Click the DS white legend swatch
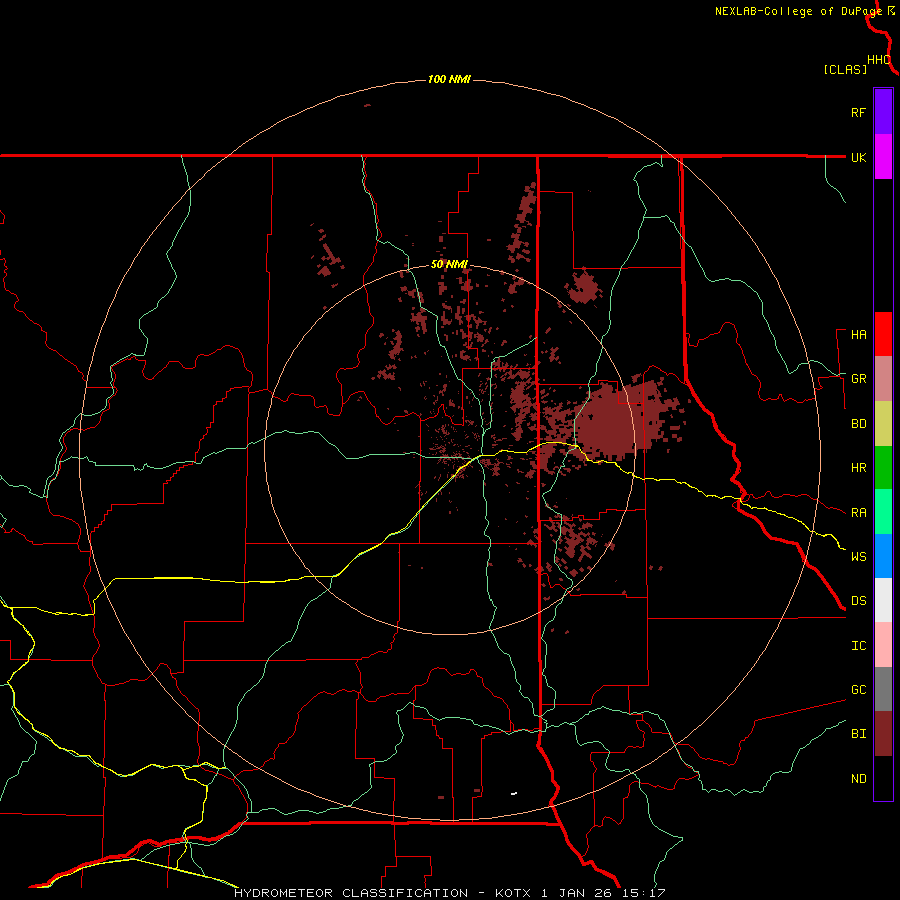900x900 pixels. [883, 600]
